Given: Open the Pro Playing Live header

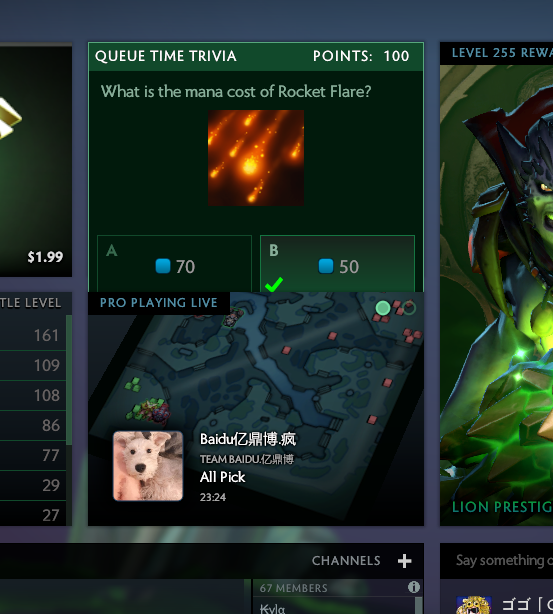Looking at the screenshot, I should [159, 303].
